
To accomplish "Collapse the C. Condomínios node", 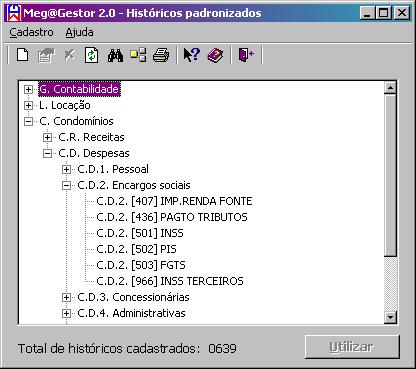I will tap(28, 121).
